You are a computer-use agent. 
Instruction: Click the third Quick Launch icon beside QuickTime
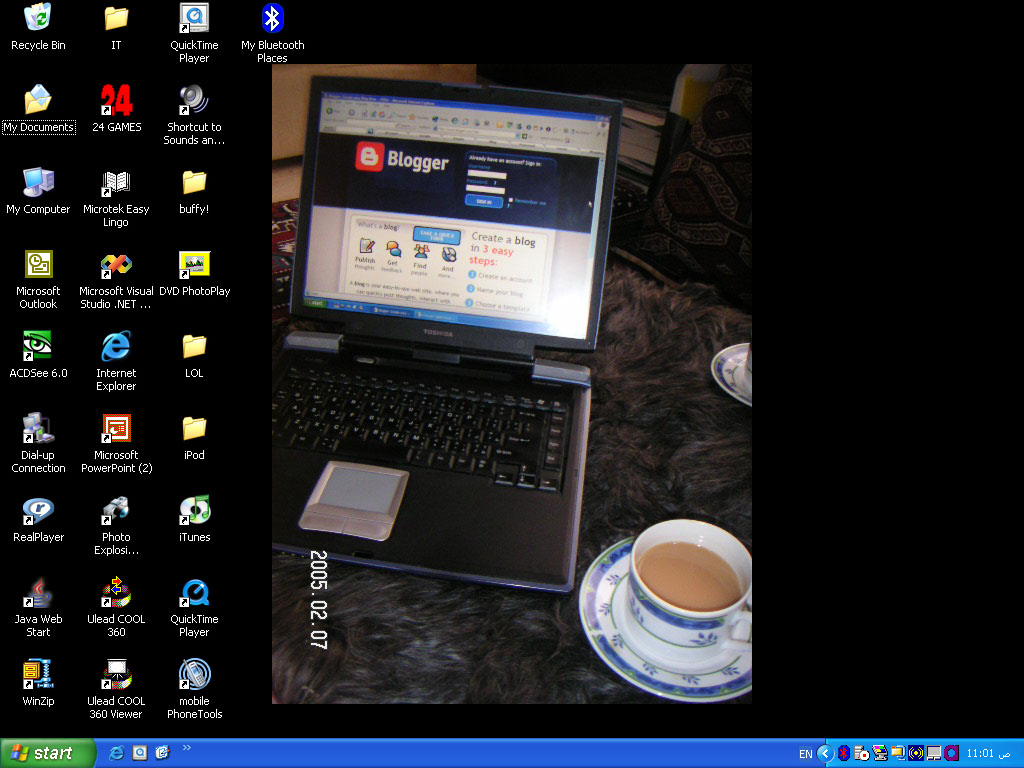162,753
